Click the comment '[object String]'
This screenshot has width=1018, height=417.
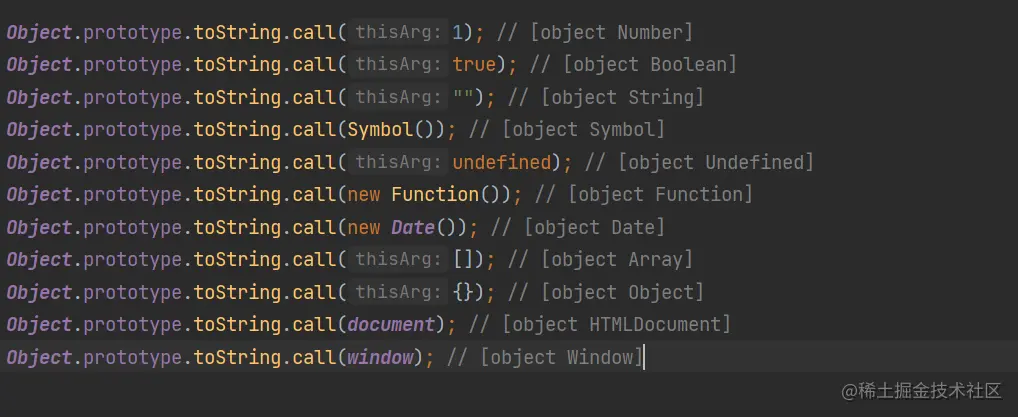[x=623, y=97]
